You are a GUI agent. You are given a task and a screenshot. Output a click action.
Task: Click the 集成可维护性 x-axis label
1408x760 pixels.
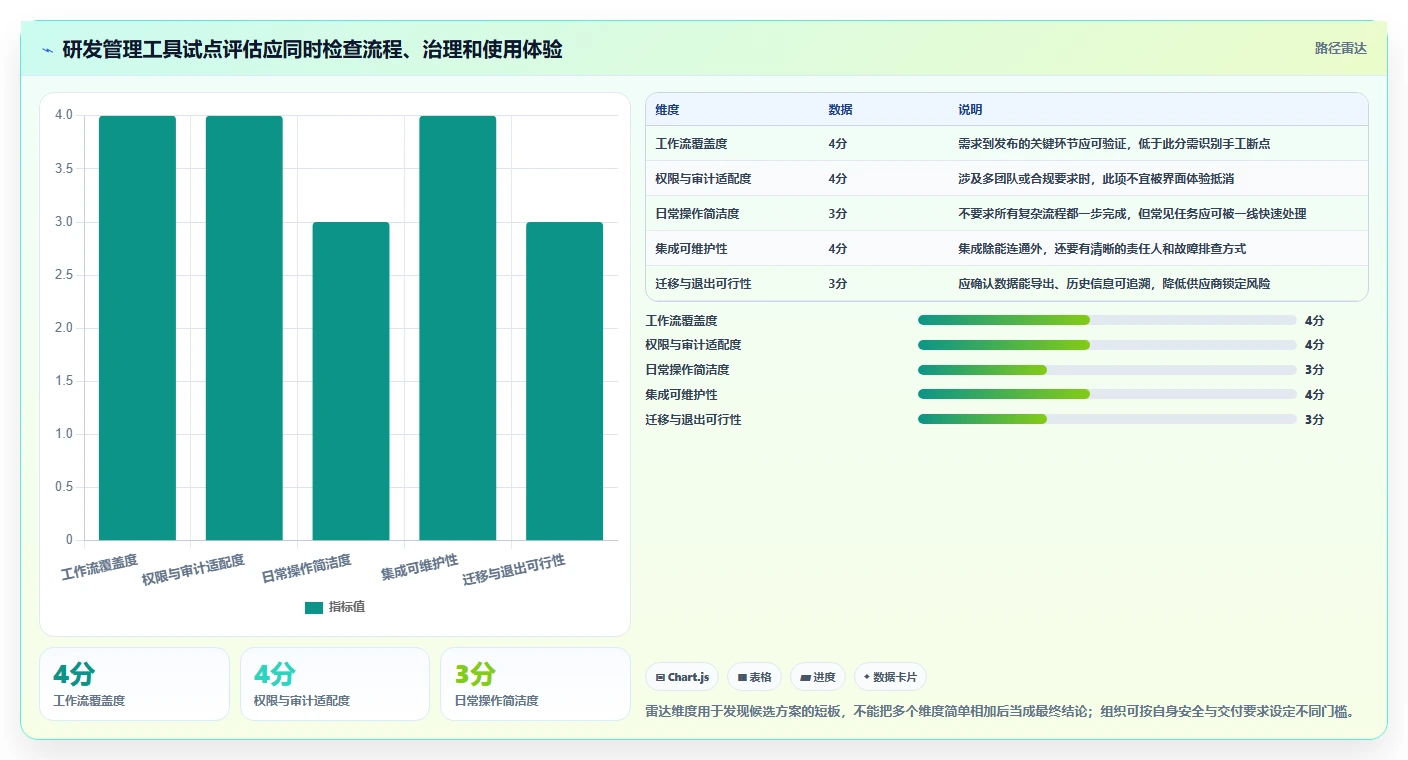[x=420, y=567]
